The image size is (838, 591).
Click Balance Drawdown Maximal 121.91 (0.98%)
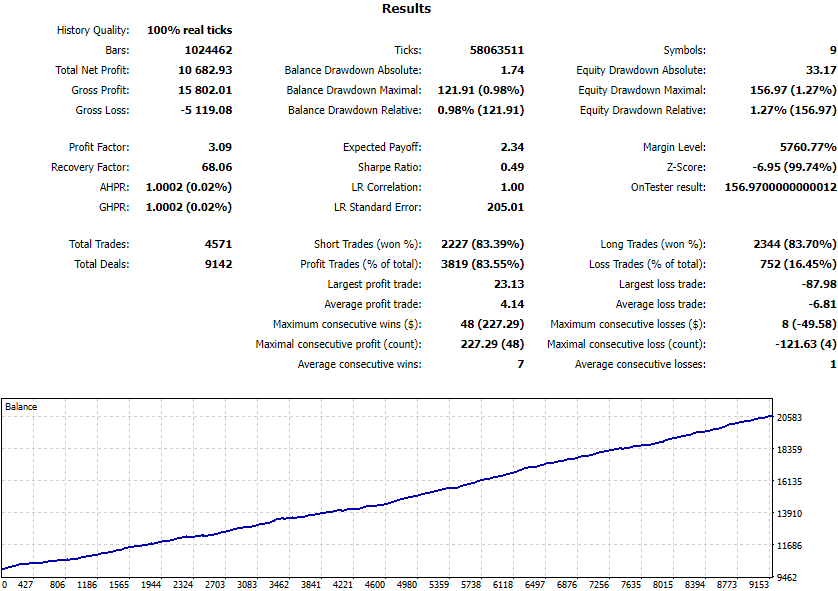481,90
